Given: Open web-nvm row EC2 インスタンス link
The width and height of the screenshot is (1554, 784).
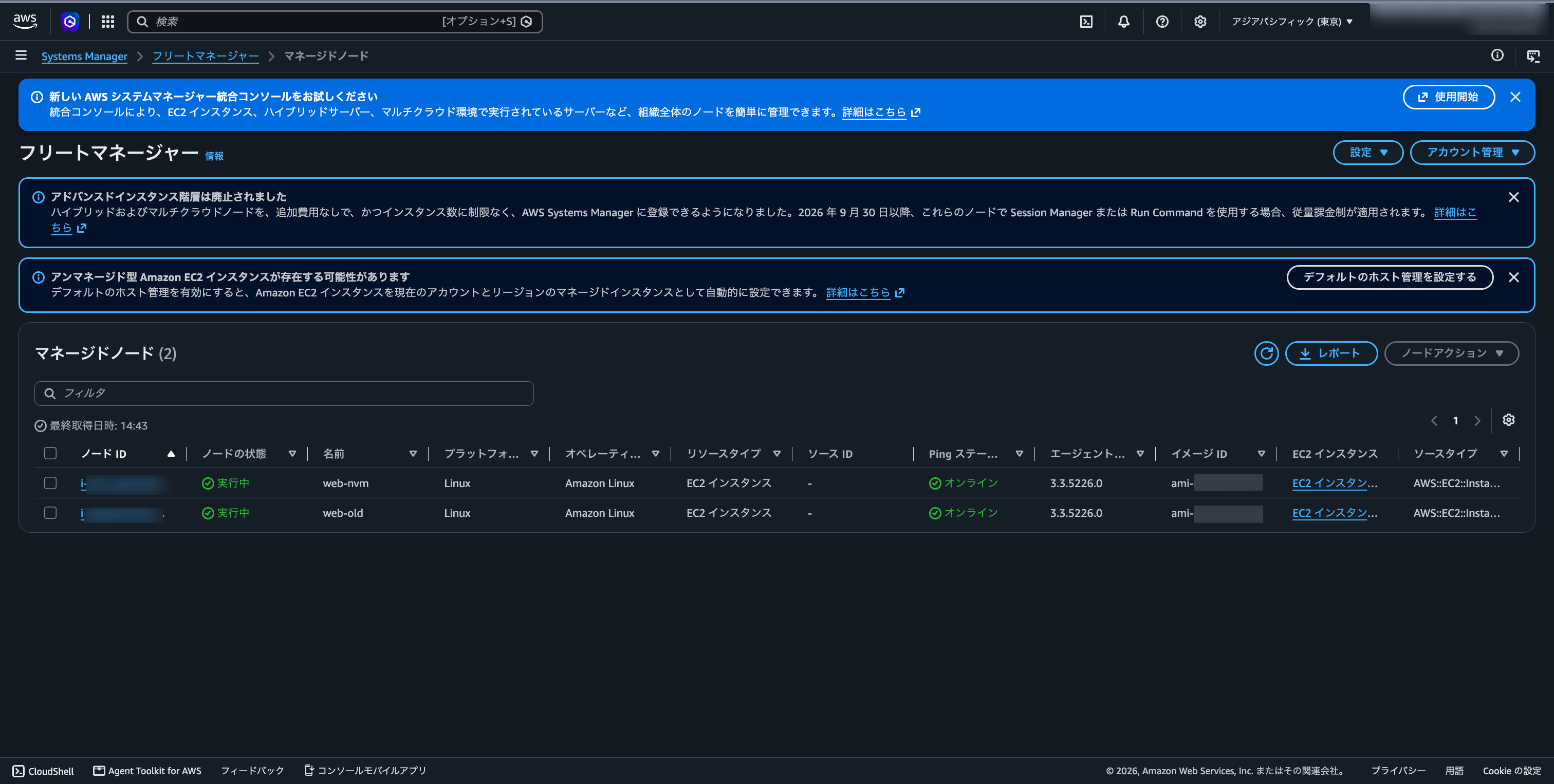Looking at the screenshot, I should (x=1335, y=483).
